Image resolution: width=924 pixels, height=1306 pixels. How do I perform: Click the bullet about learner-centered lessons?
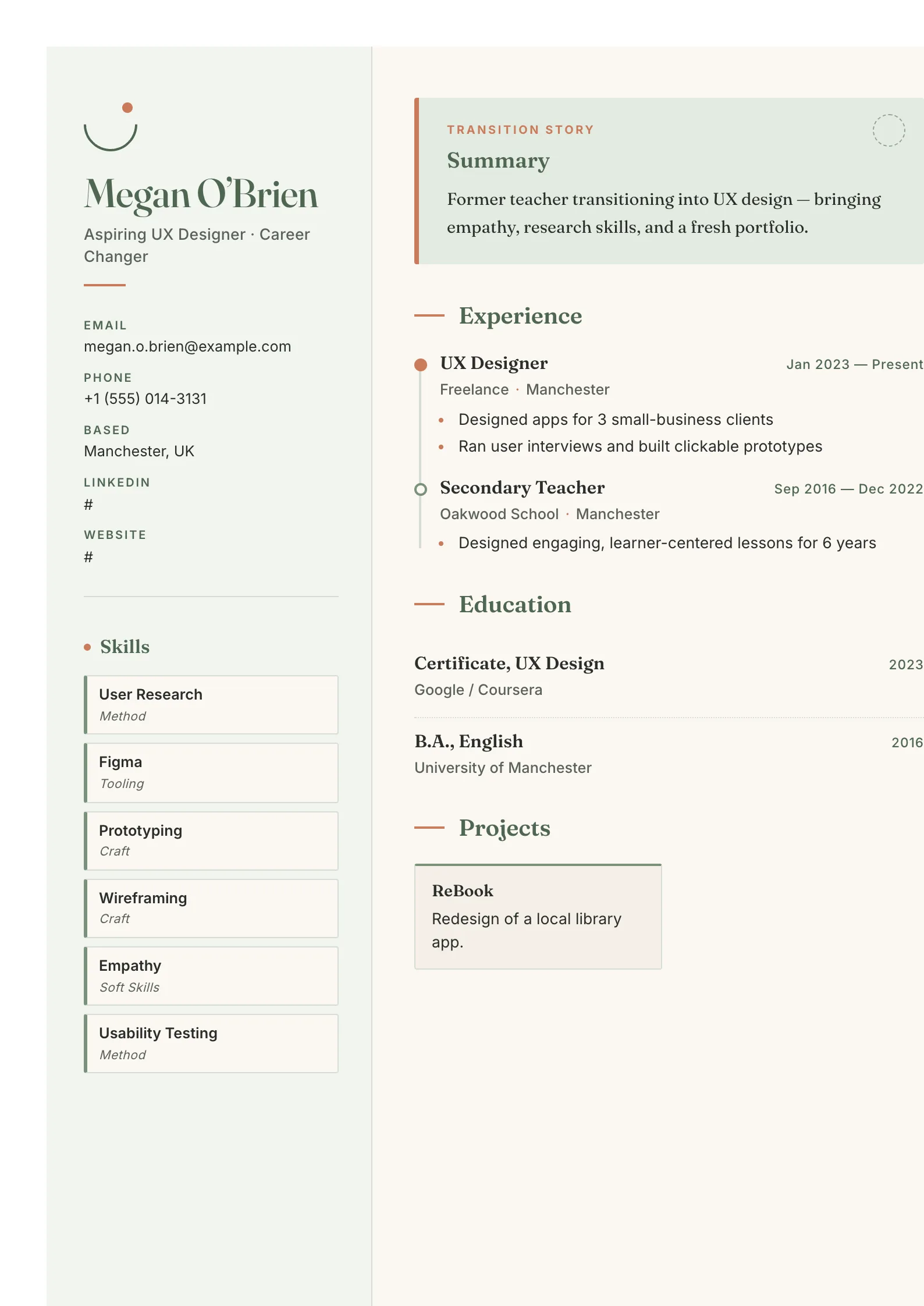click(x=667, y=543)
